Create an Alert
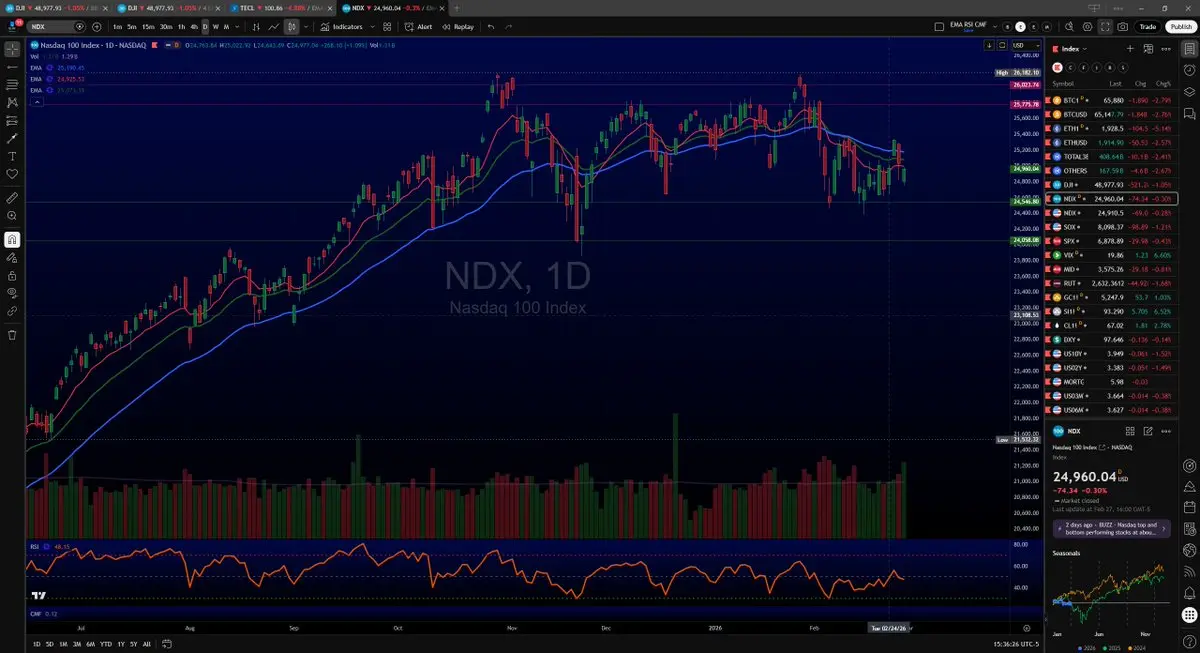 pos(418,27)
